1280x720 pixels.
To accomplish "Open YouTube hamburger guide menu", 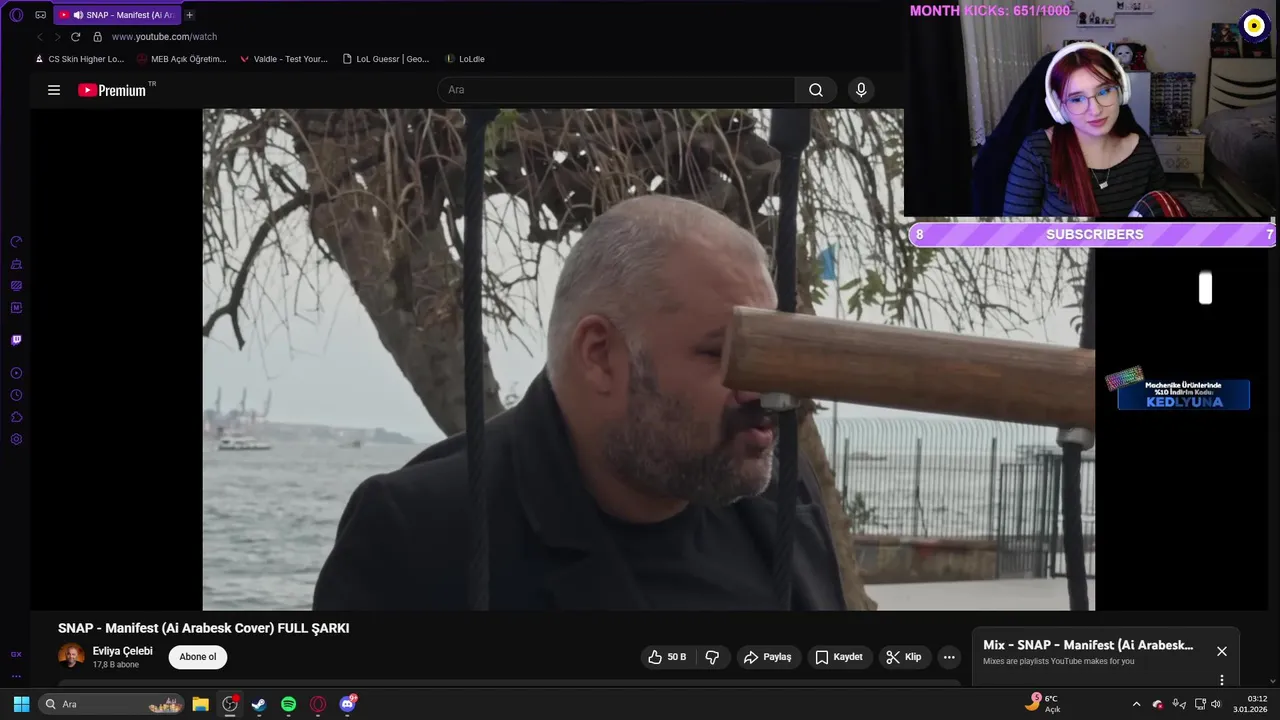I will click(x=54, y=90).
